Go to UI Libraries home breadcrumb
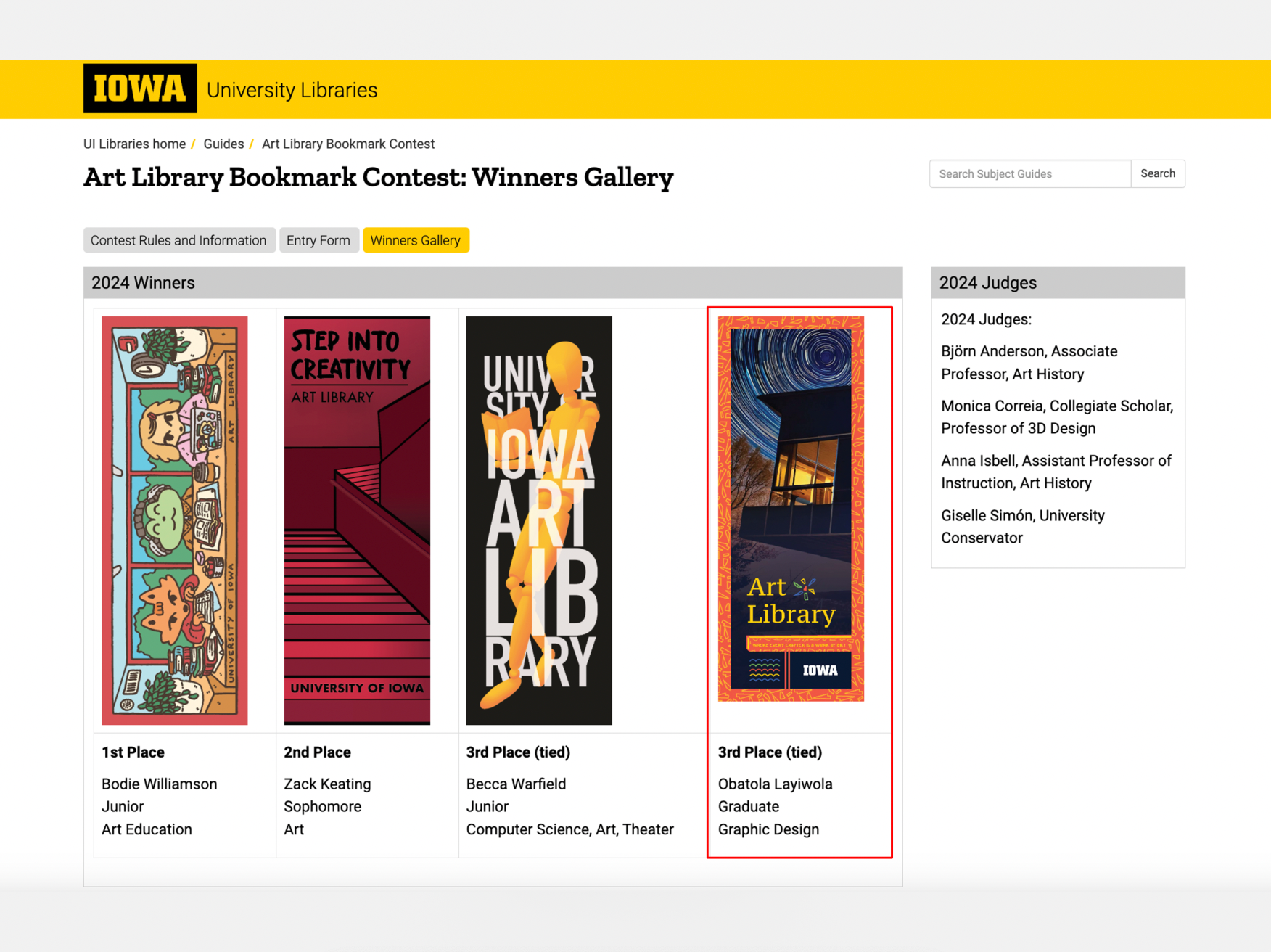Viewport: 1271px width, 952px height. pyautogui.click(x=134, y=144)
